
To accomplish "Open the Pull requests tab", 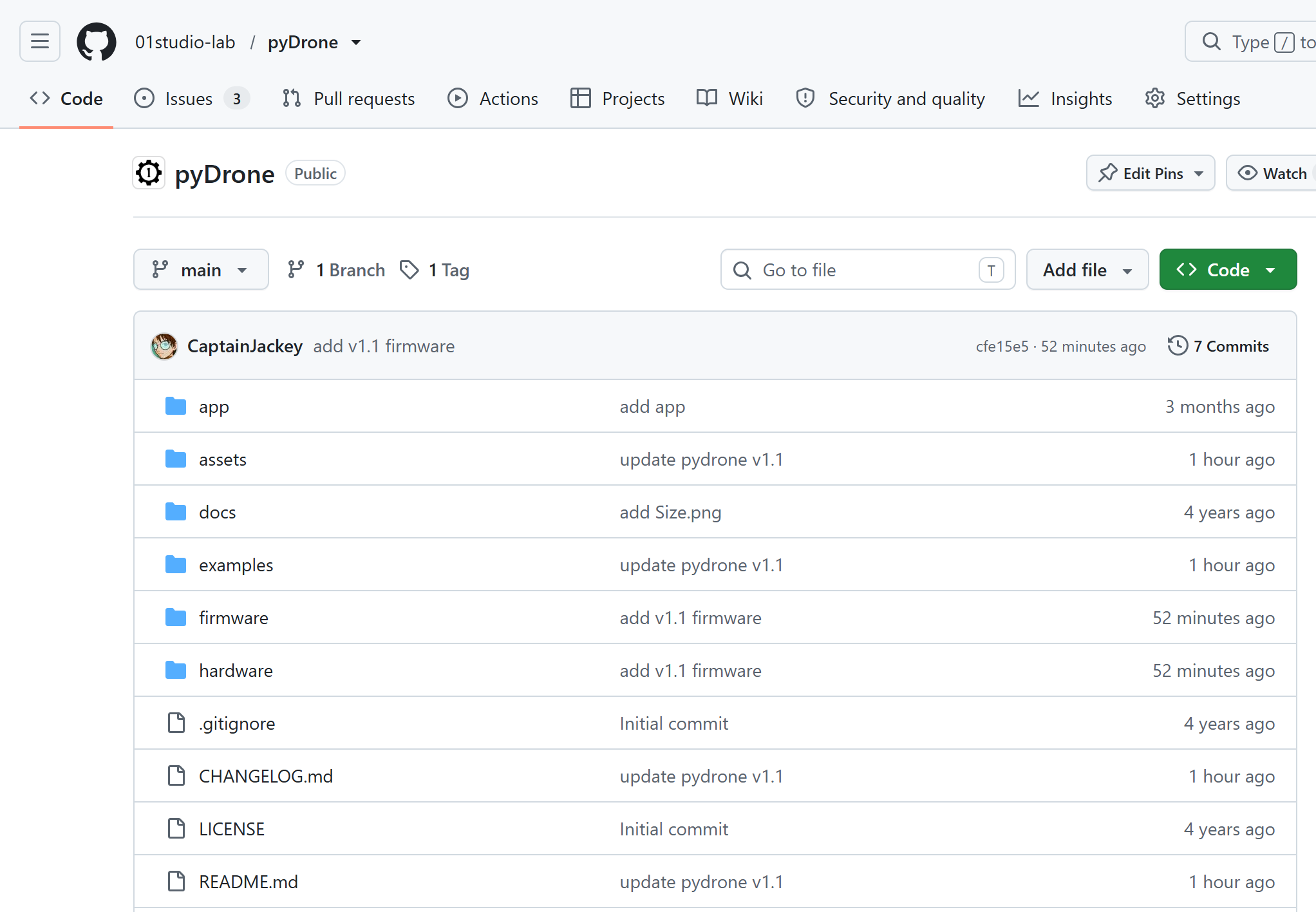I will click(348, 99).
